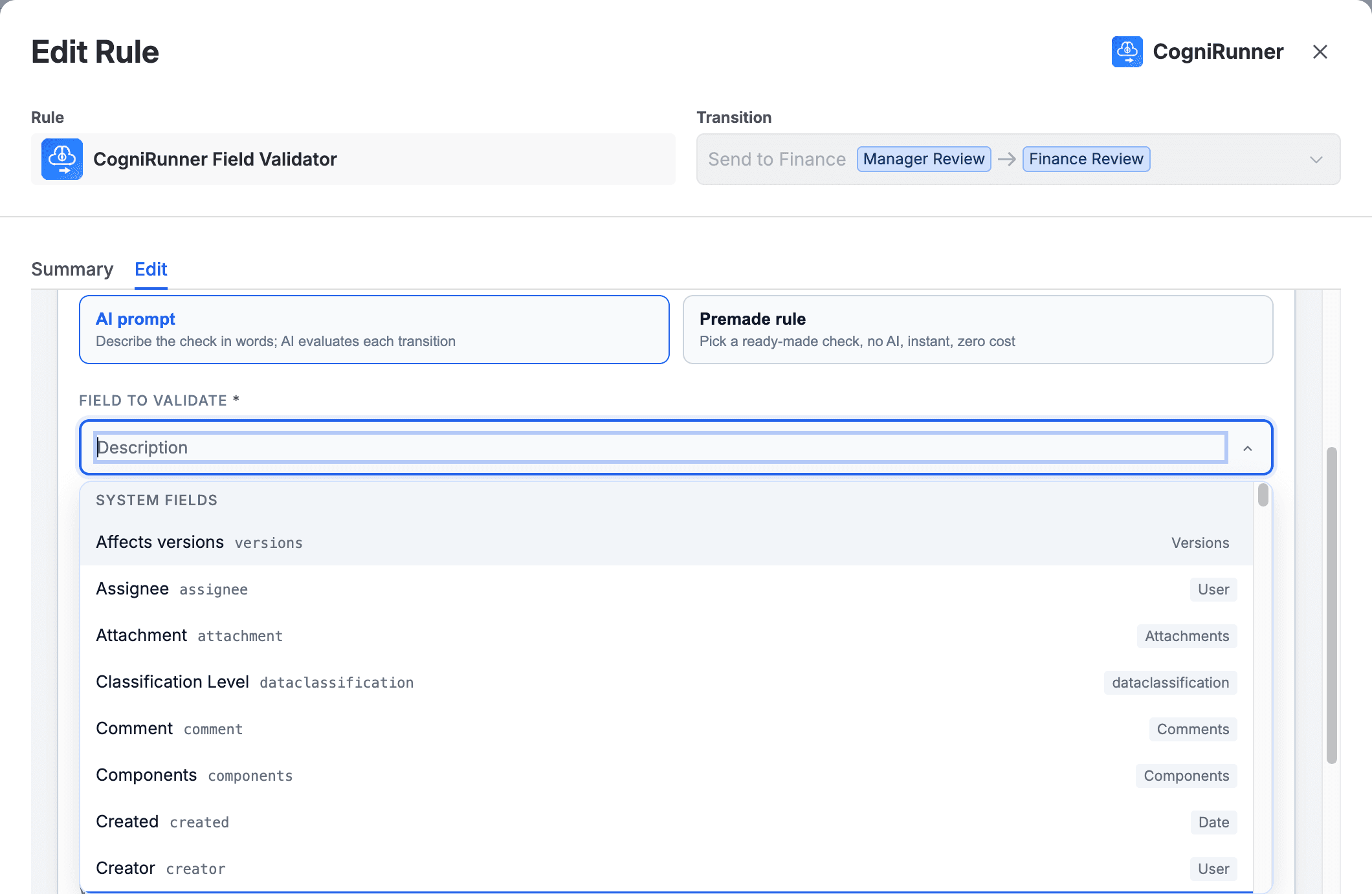
Task: Click the Field to validate search input
Action: [x=660, y=448]
